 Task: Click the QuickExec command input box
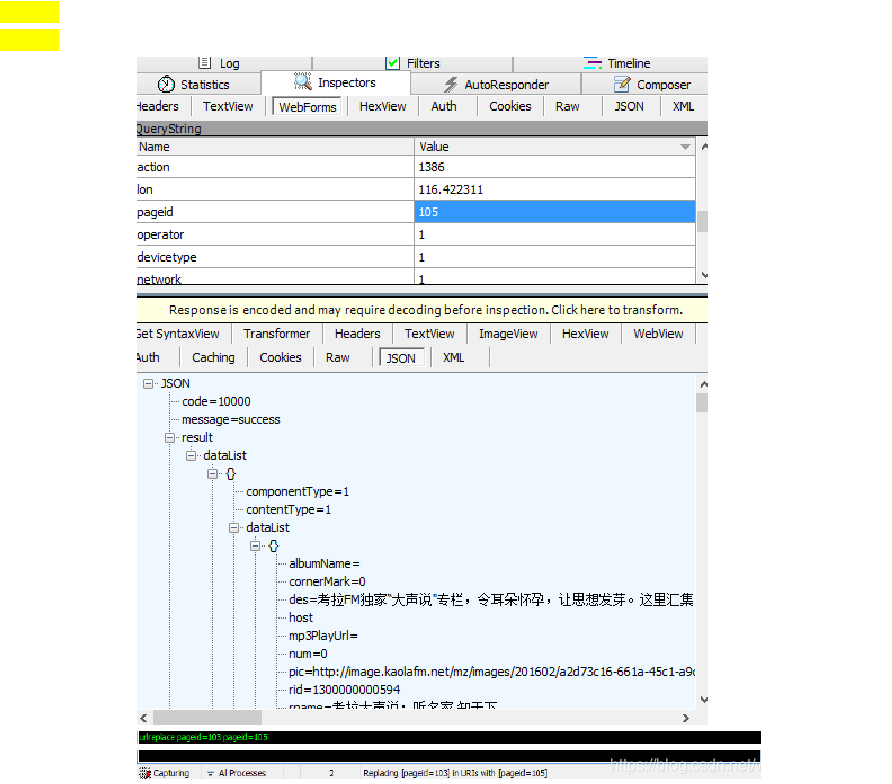coord(449,756)
